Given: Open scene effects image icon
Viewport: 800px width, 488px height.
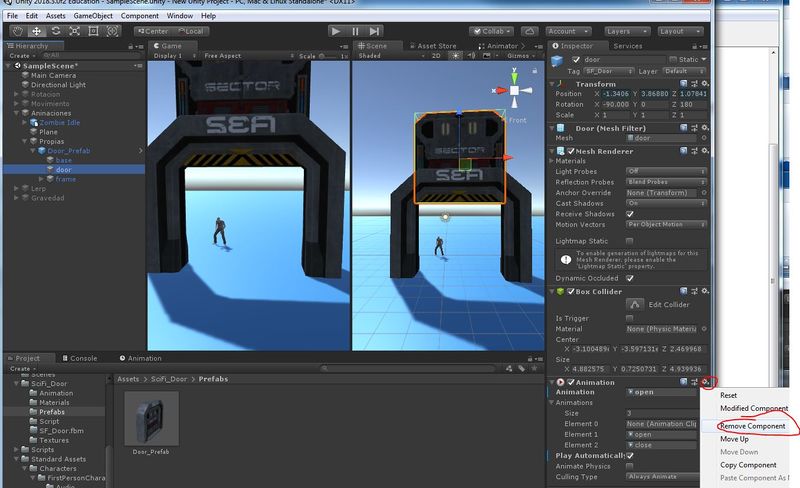Looking at the screenshot, I should (487, 56).
